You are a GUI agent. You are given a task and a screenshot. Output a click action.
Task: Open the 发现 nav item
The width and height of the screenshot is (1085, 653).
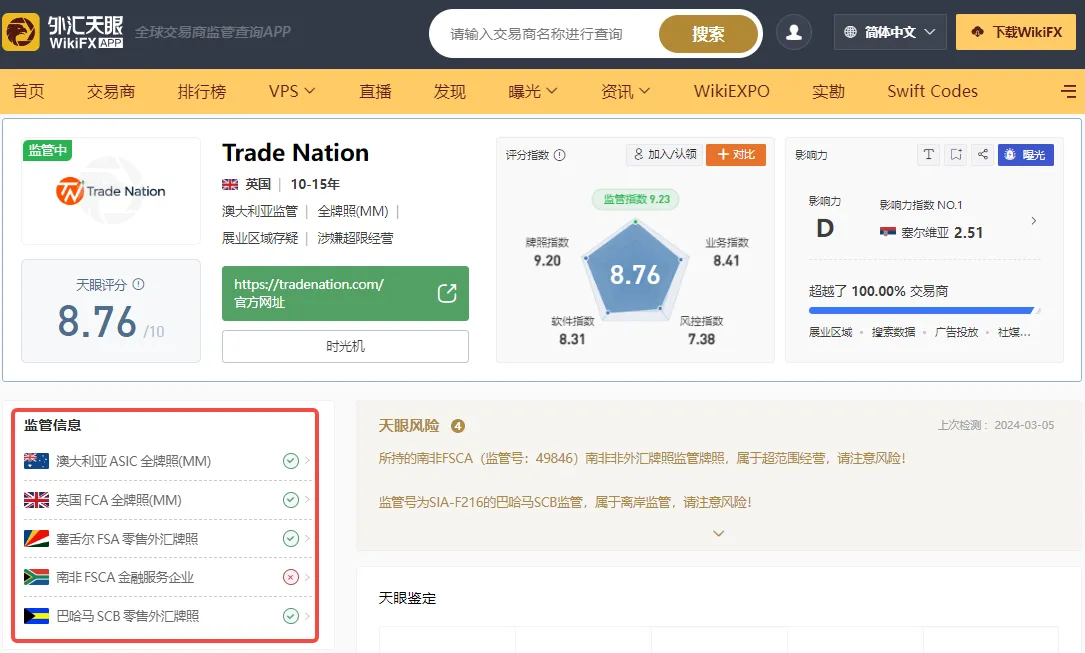pos(449,91)
